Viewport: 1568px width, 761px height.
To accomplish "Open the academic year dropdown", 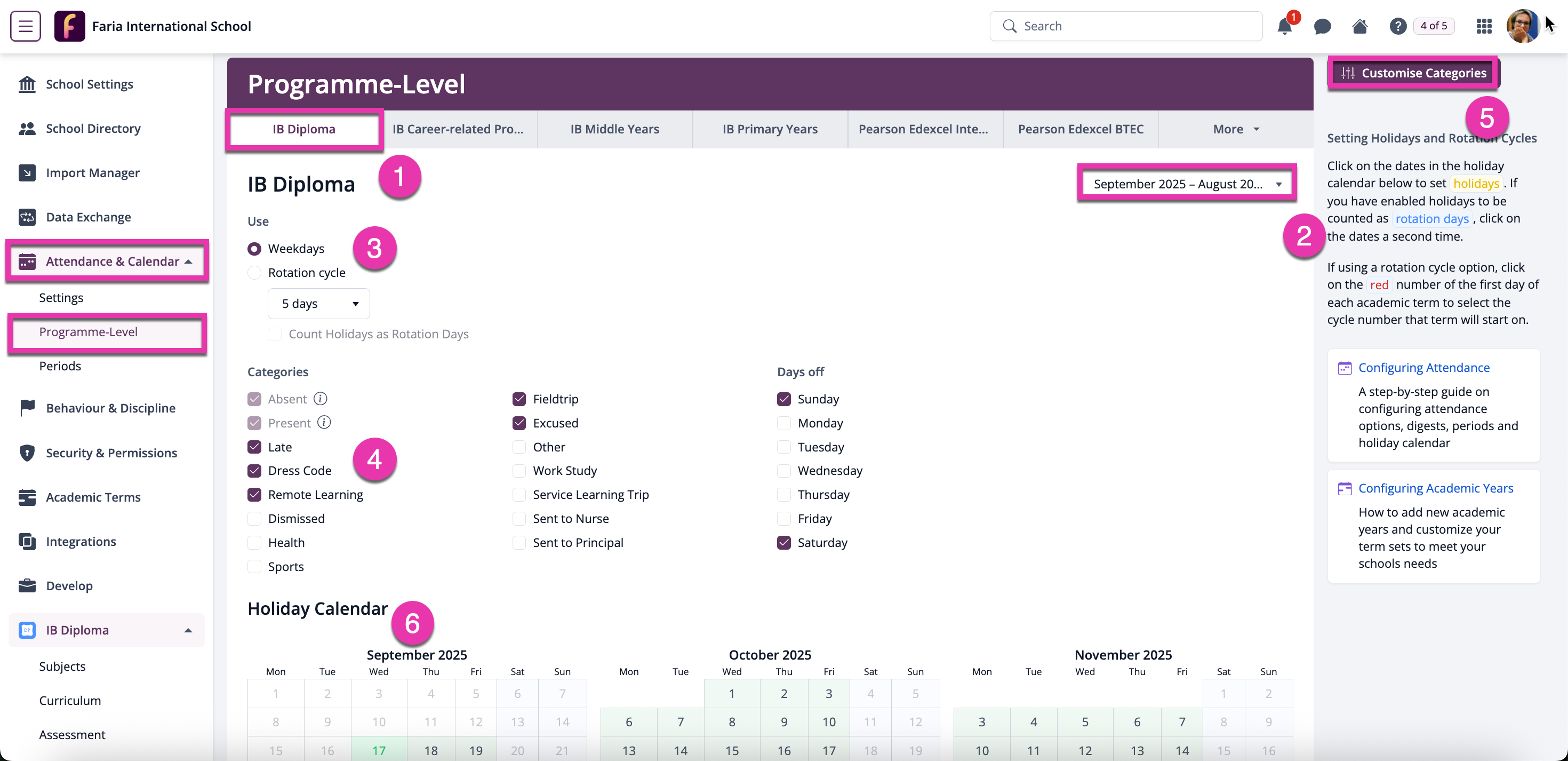I will coord(1187,184).
